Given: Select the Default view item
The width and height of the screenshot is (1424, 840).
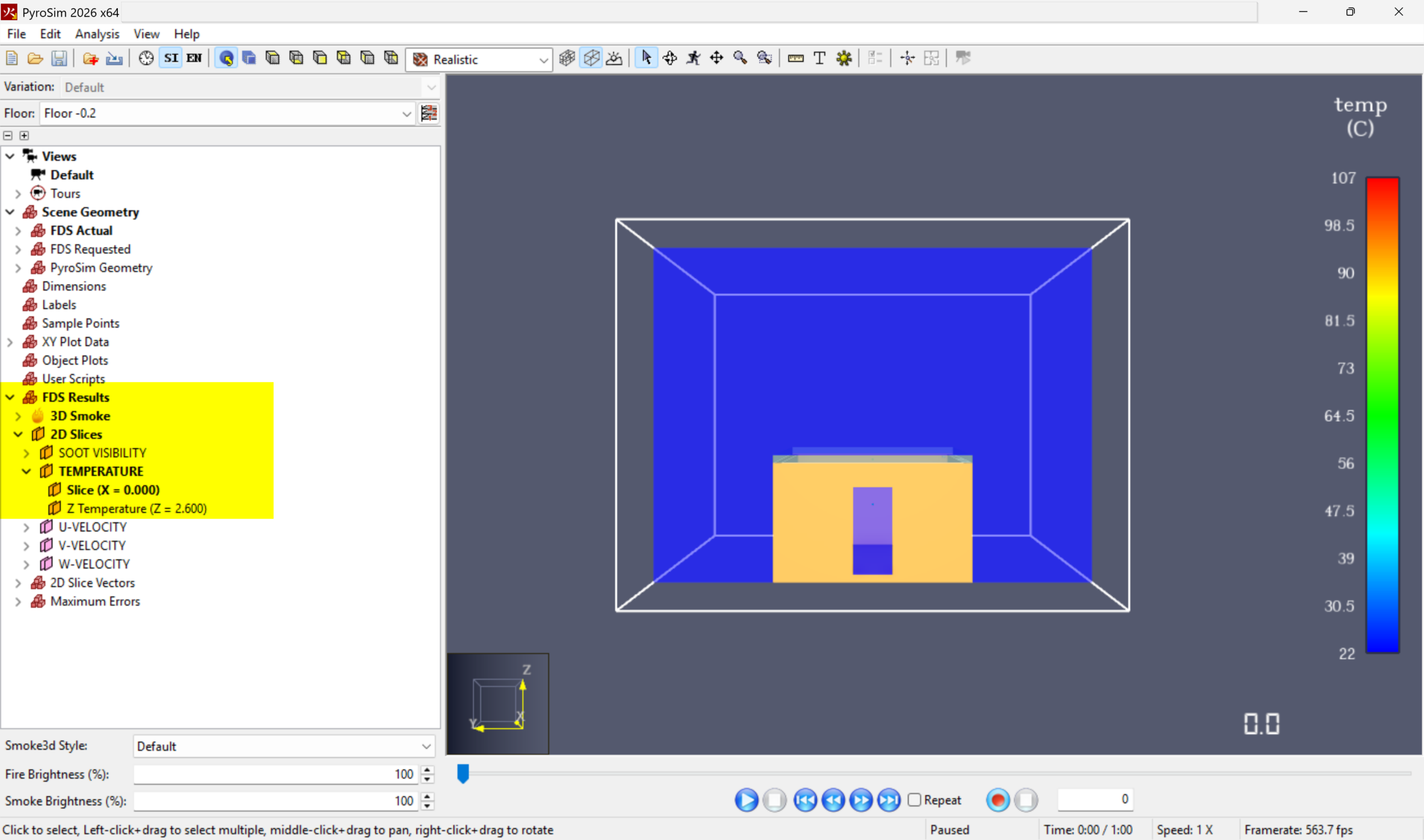Looking at the screenshot, I should click(71, 175).
